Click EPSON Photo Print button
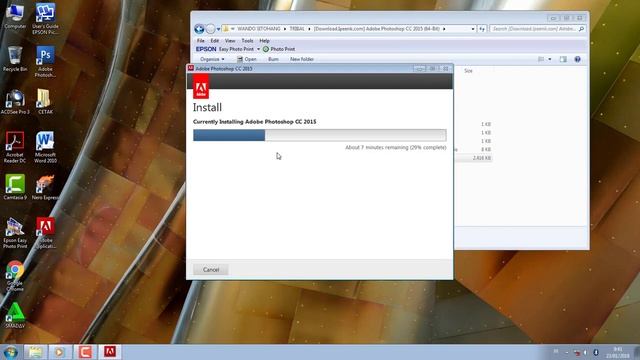640x360 pixels. pos(279,49)
